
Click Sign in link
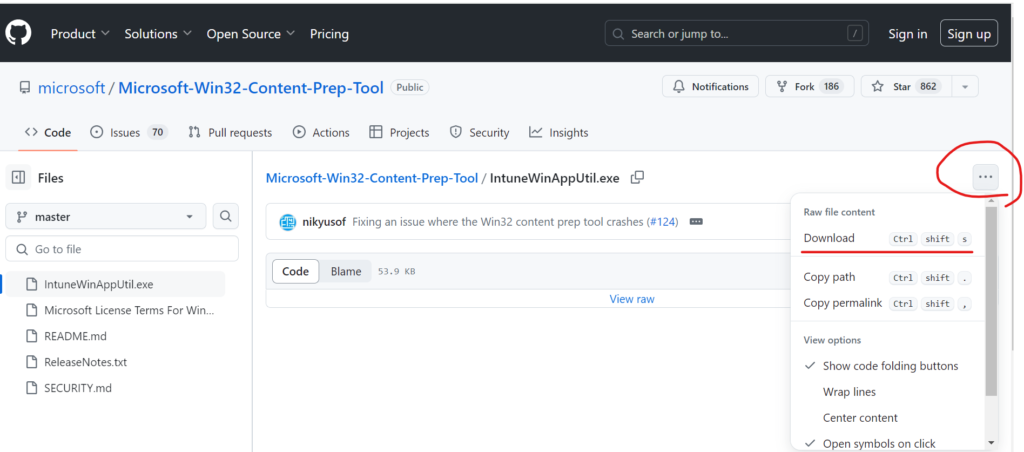pos(907,34)
